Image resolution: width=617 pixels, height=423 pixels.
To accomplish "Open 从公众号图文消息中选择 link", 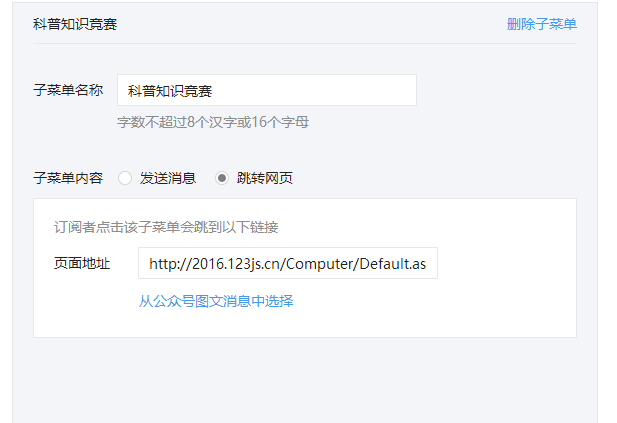I will pyautogui.click(x=216, y=301).
